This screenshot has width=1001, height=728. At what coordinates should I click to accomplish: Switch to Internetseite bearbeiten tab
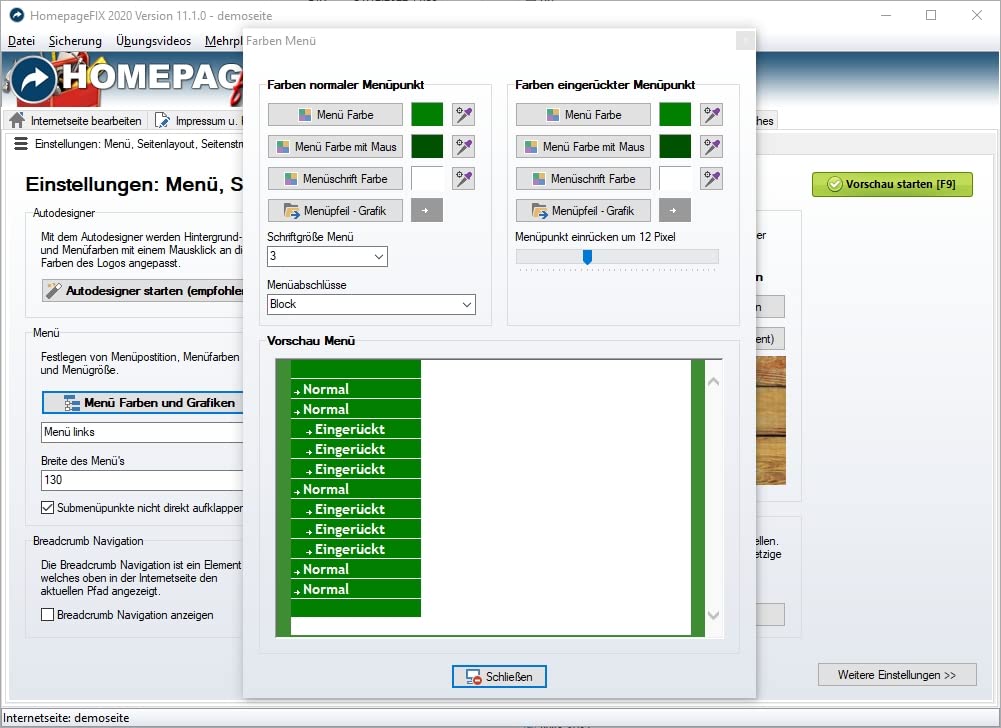[x=76, y=121]
